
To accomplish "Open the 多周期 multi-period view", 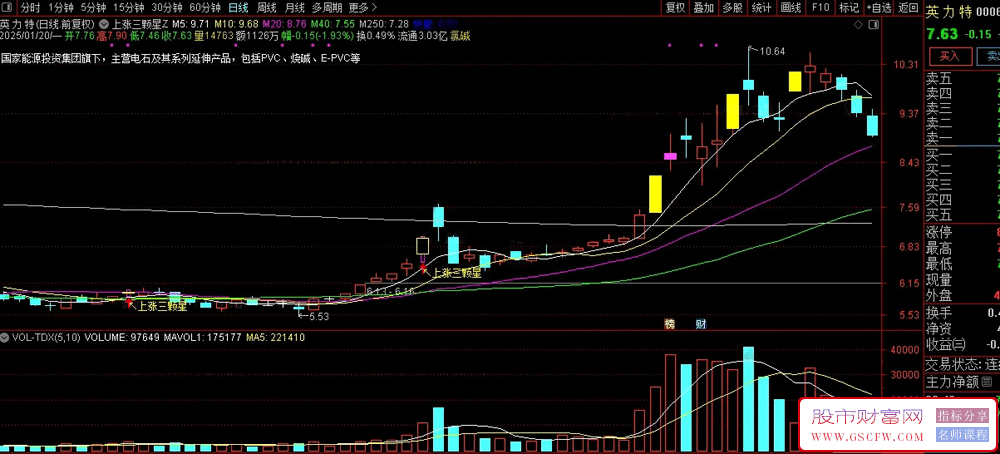I will coord(327,8).
